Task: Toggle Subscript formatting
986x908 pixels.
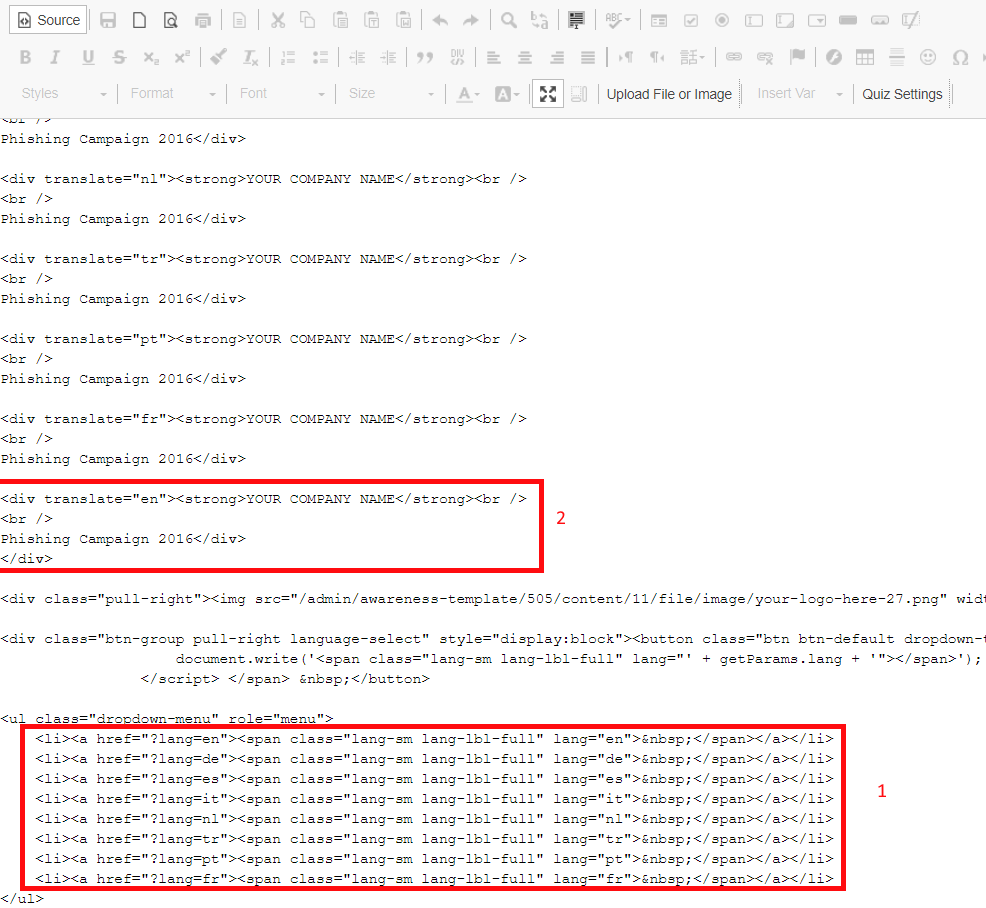Action: (x=151, y=57)
